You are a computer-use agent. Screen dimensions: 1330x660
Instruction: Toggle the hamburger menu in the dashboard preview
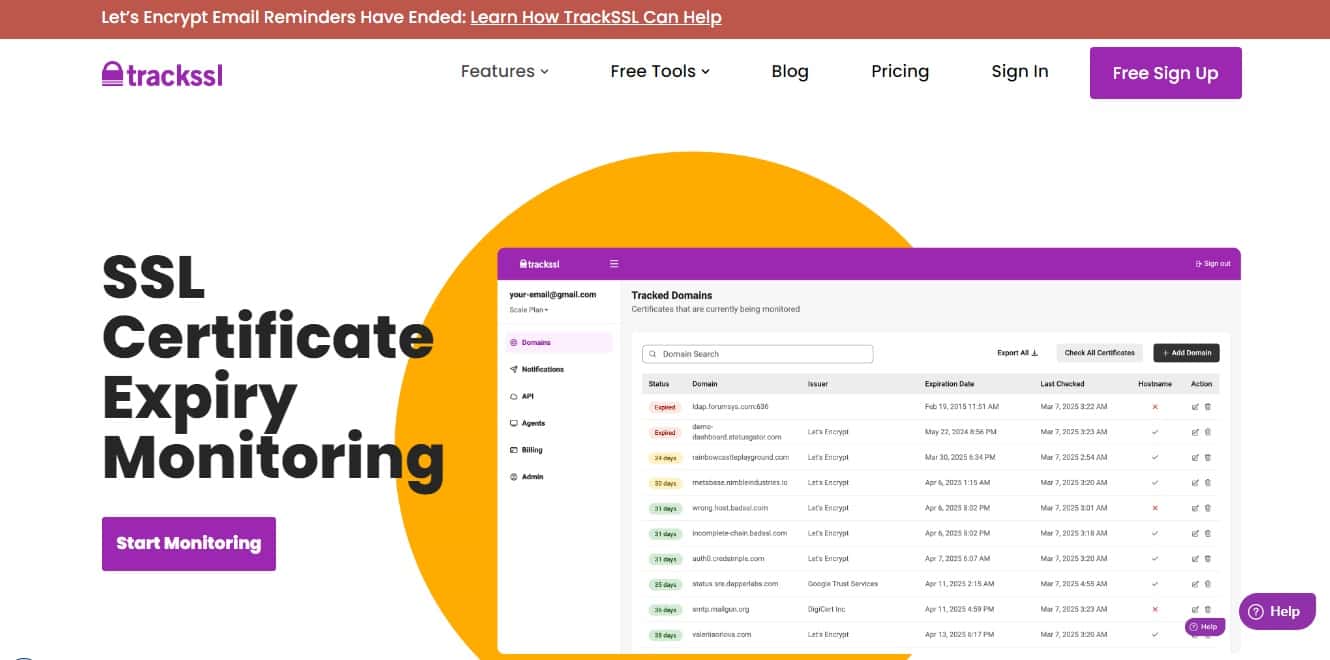coord(614,264)
